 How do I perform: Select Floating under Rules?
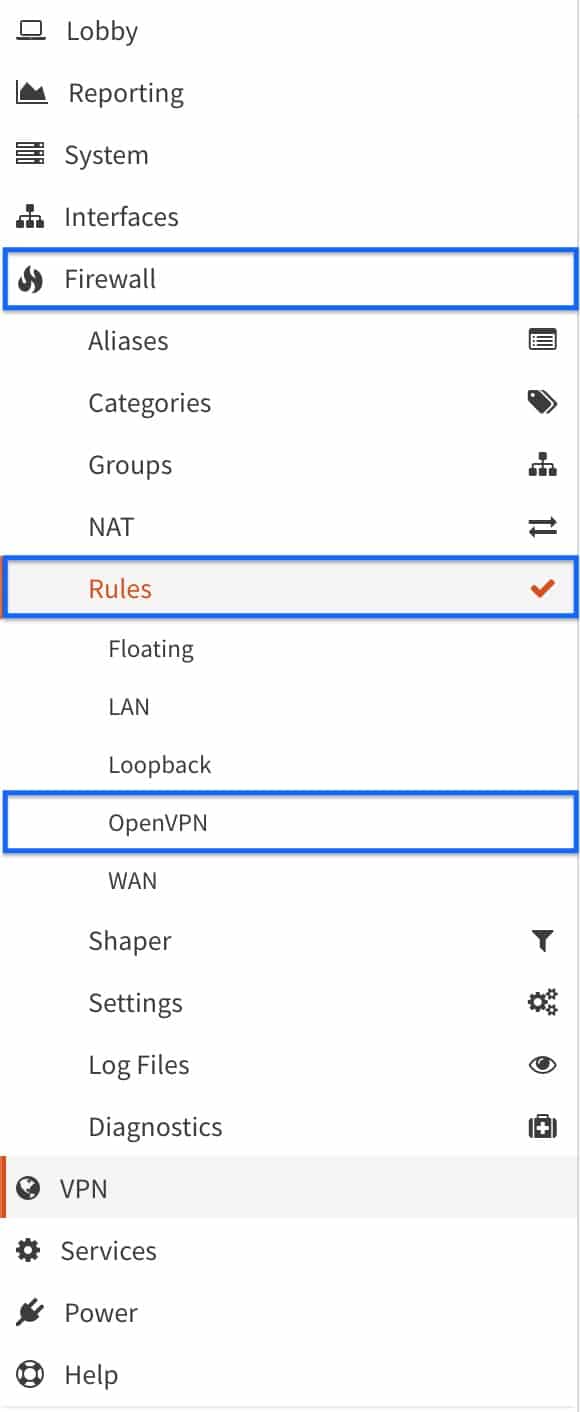[x=151, y=648]
